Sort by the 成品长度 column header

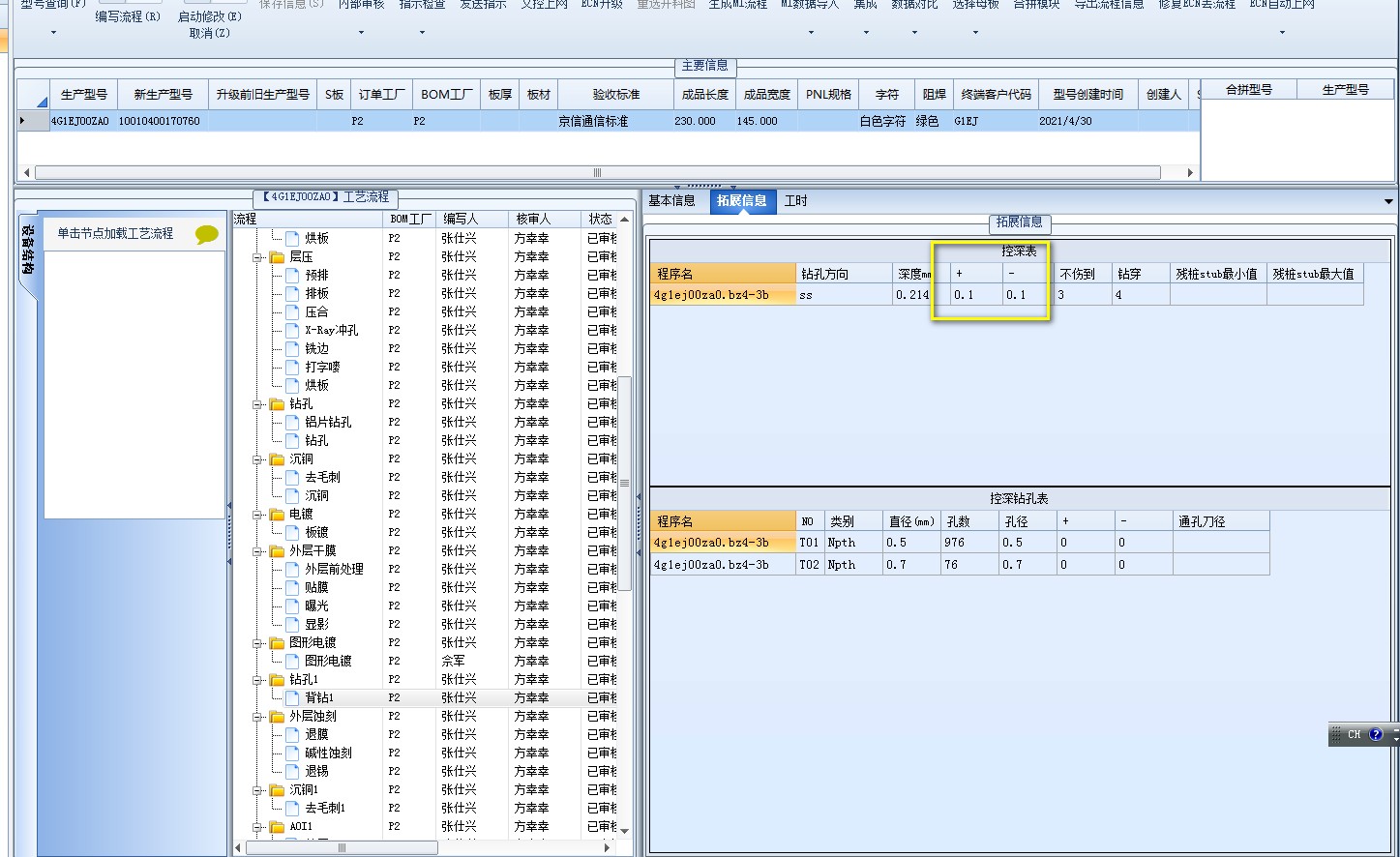coord(705,95)
